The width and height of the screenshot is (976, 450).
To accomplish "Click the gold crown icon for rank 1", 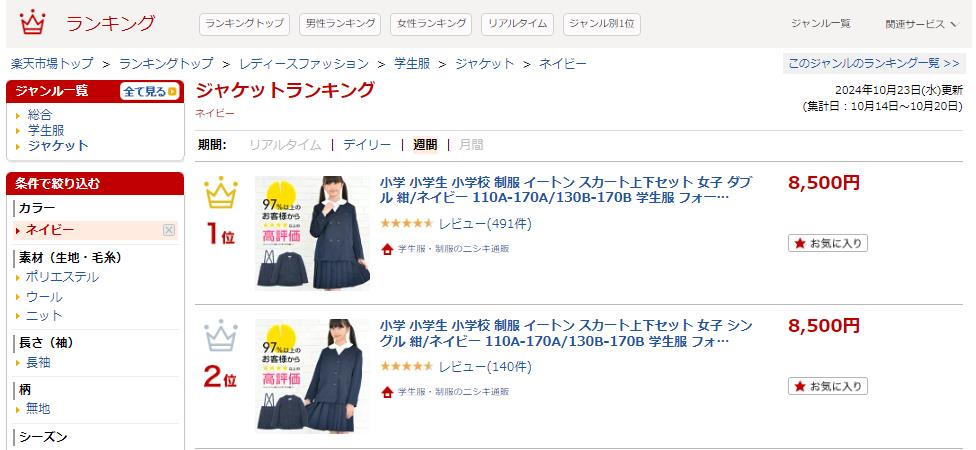I will [x=221, y=193].
